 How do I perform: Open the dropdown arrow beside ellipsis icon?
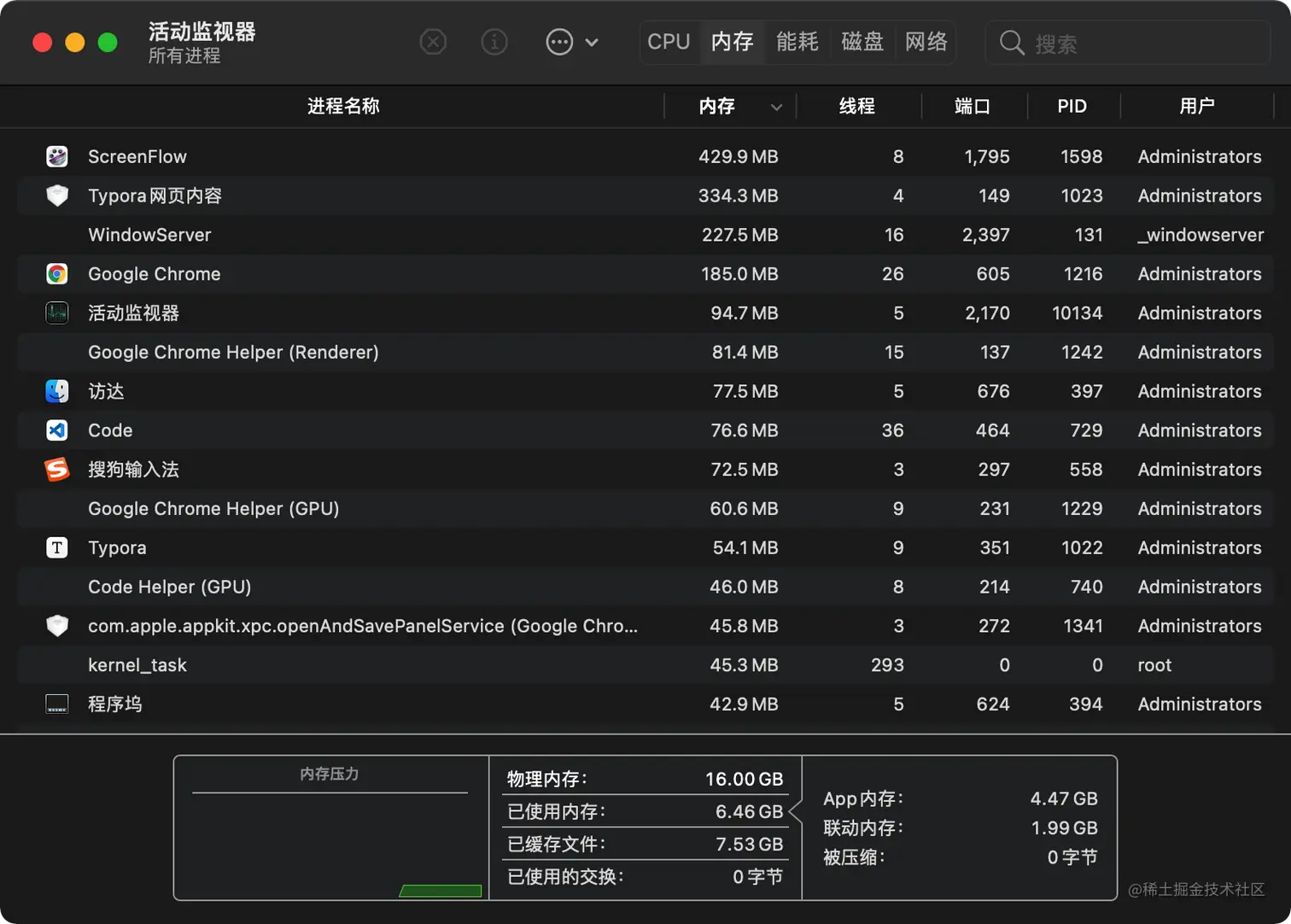tap(592, 42)
